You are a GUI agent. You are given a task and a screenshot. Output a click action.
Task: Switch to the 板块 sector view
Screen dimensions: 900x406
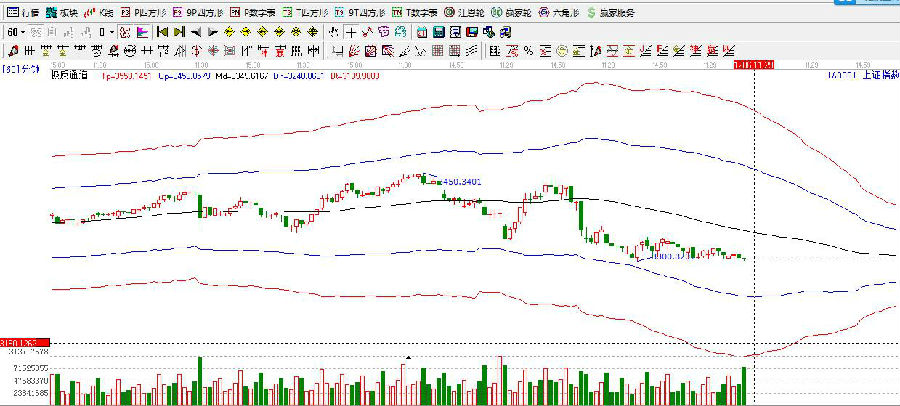coord(64,13)
